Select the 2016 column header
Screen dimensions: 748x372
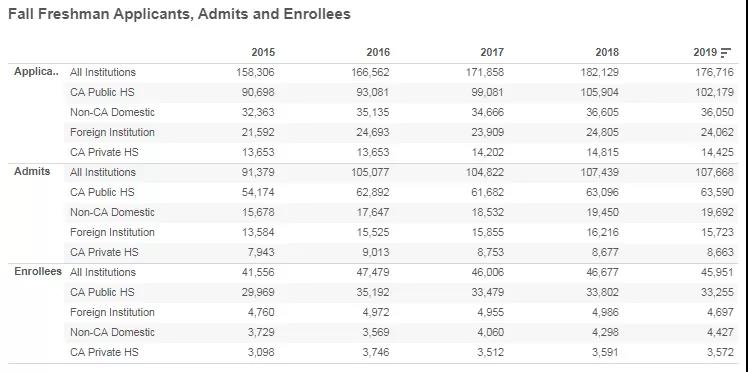pyautogui.click(x=378, y=52)
